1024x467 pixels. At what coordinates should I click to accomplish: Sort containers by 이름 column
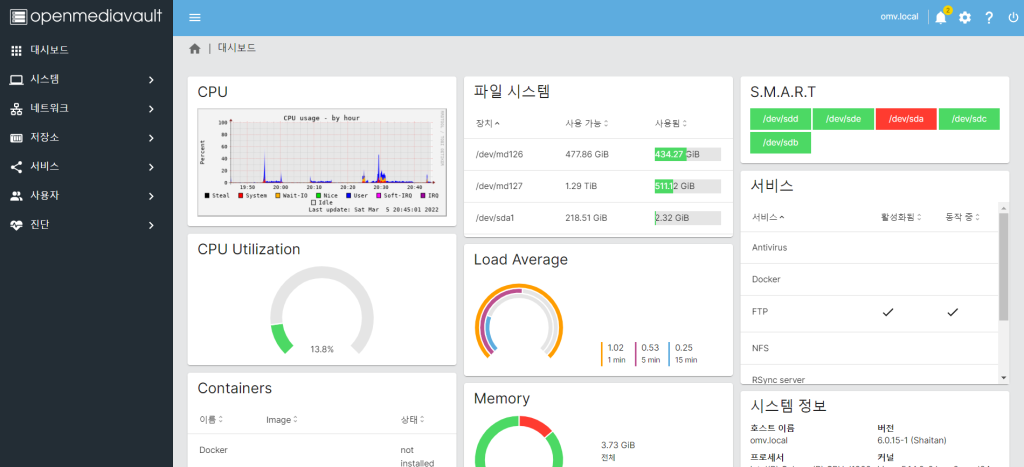click(x=211, y=419)
